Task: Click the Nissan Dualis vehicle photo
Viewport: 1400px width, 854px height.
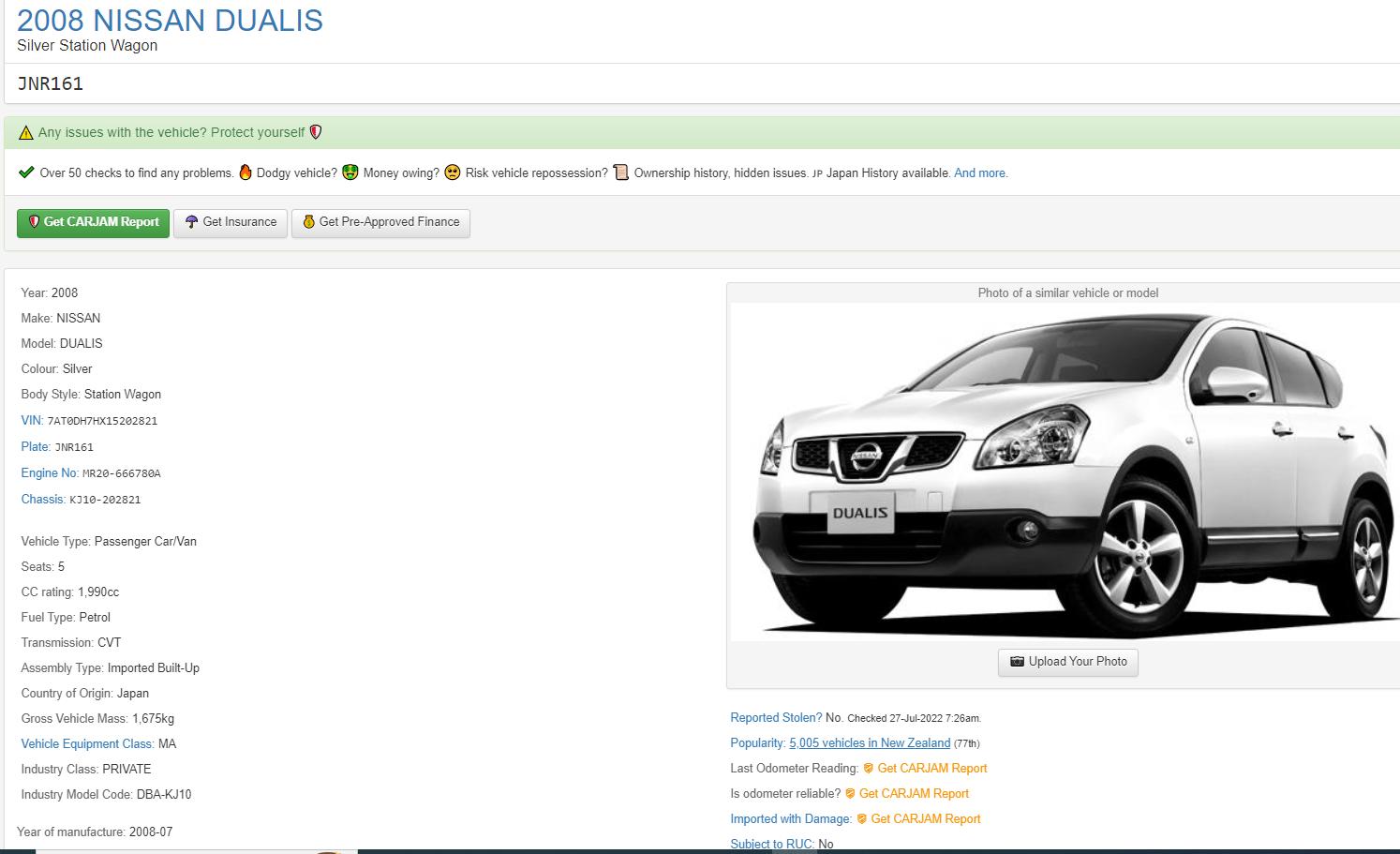Action: 1065,472
